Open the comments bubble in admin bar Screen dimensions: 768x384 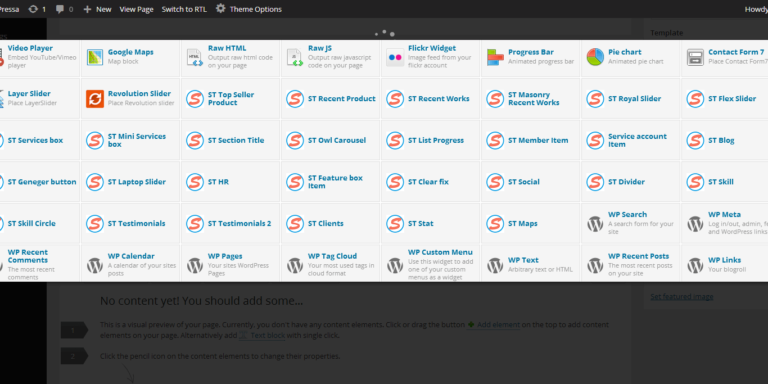point(64,9)
